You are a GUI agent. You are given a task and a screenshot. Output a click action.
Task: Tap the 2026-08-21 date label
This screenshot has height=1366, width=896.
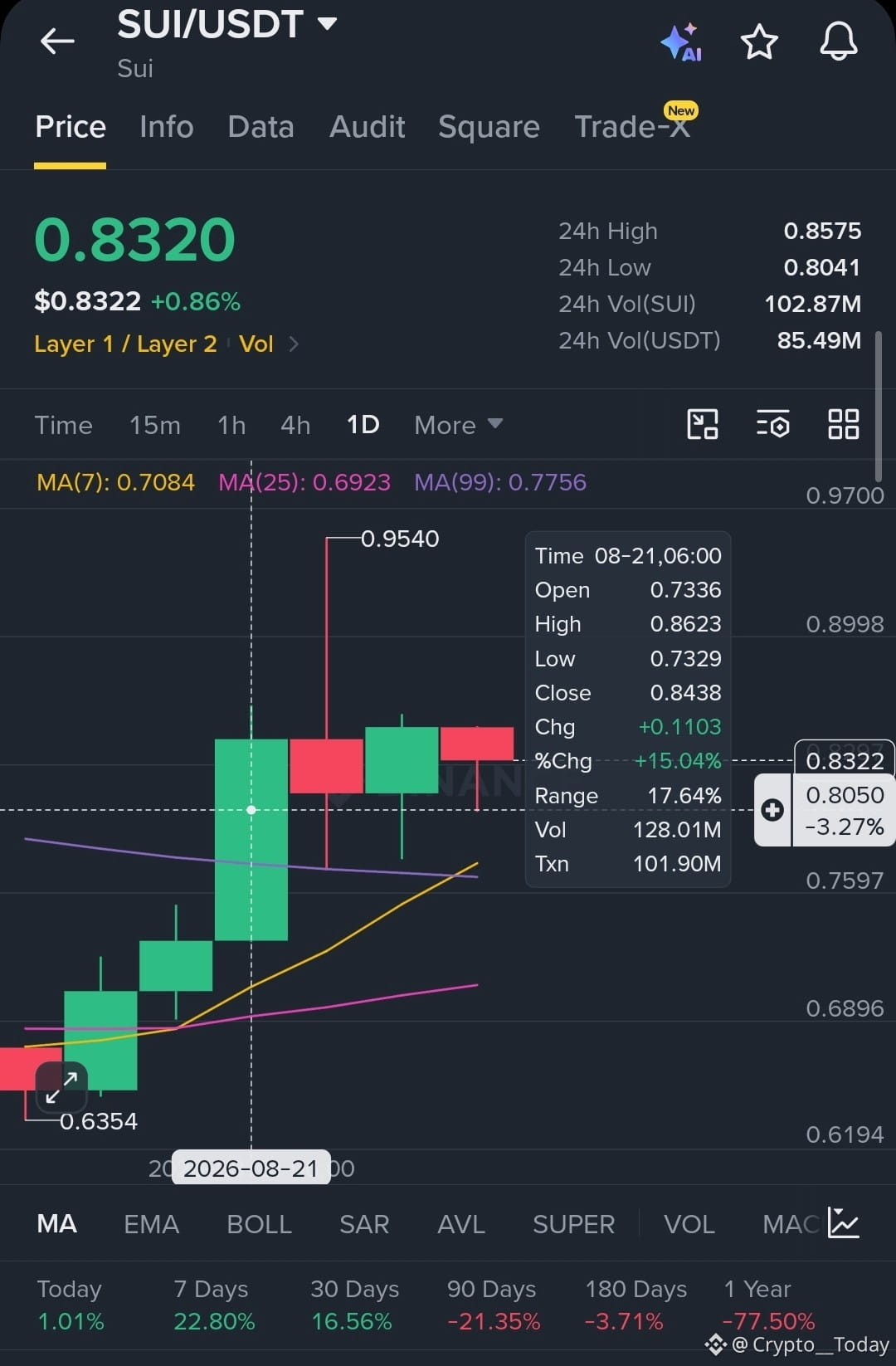(251, 1168)
